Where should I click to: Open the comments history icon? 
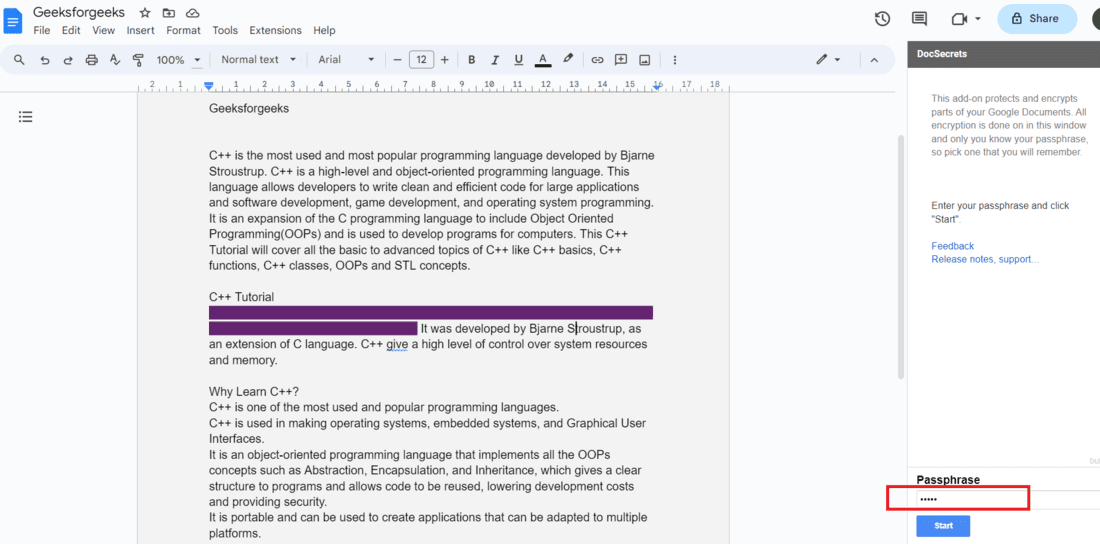coord(919,19)
